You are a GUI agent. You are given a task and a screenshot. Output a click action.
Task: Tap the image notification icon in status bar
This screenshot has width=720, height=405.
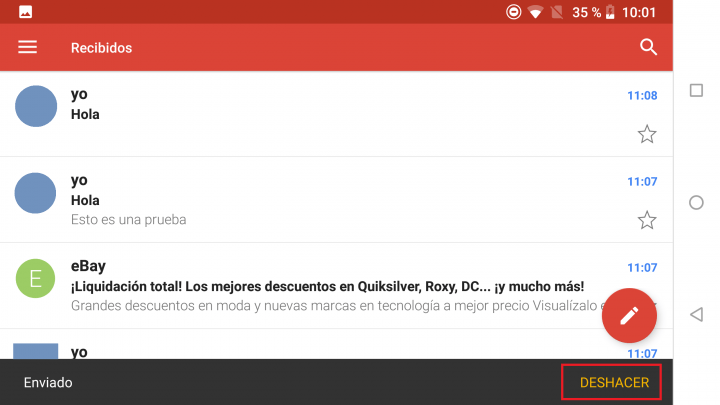pyautogui.click(x=26, y=12)
